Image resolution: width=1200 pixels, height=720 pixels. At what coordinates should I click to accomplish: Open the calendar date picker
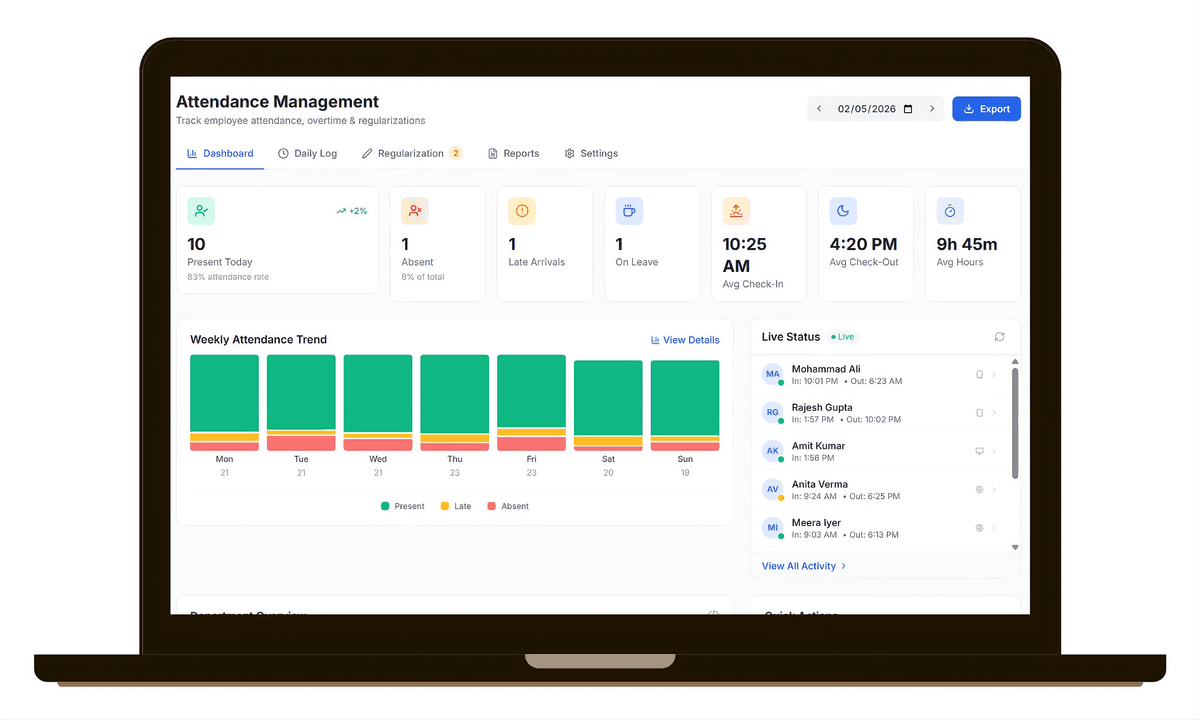[908, 108]
